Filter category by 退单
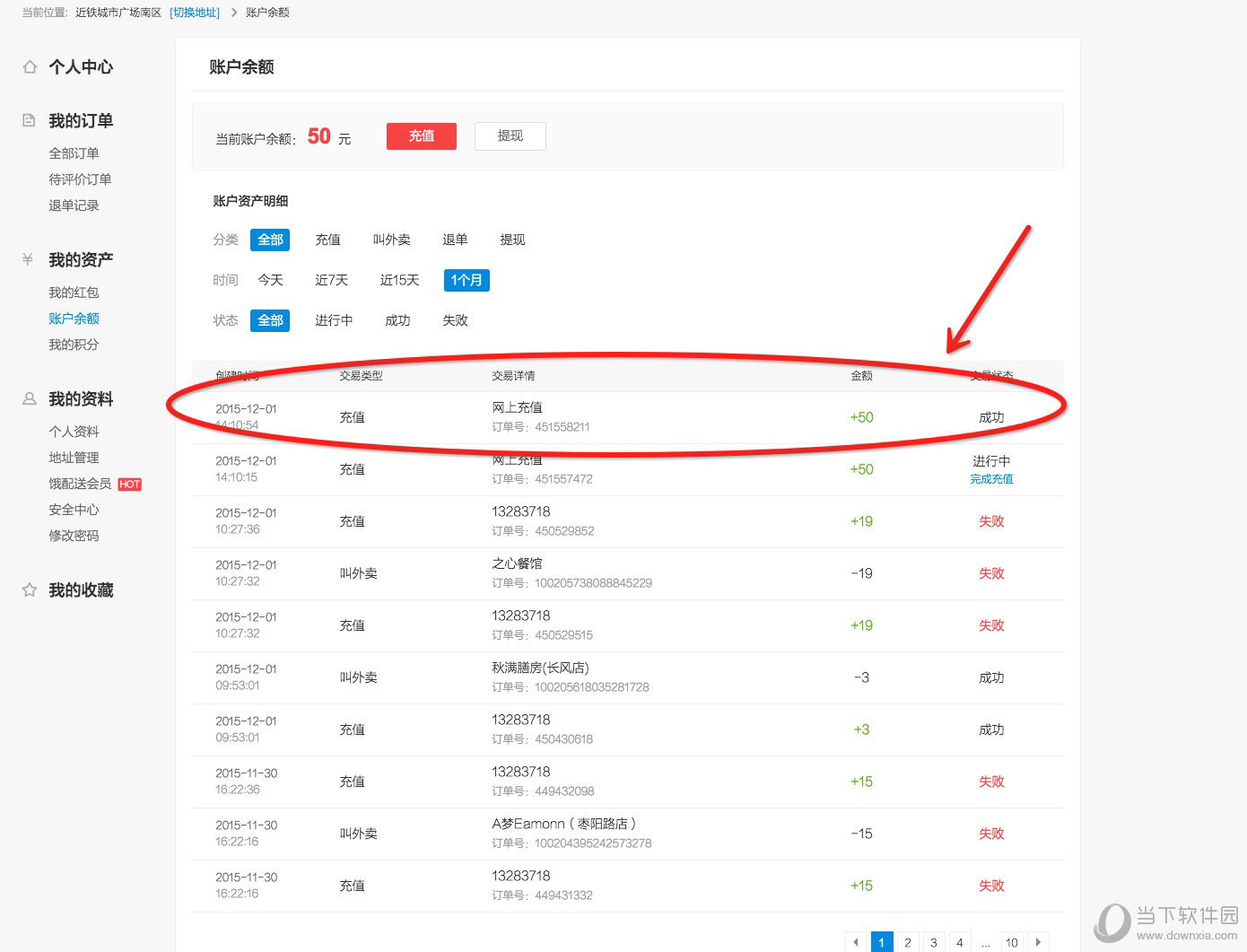The image size is (1247, 952). (x=455, y=240)
